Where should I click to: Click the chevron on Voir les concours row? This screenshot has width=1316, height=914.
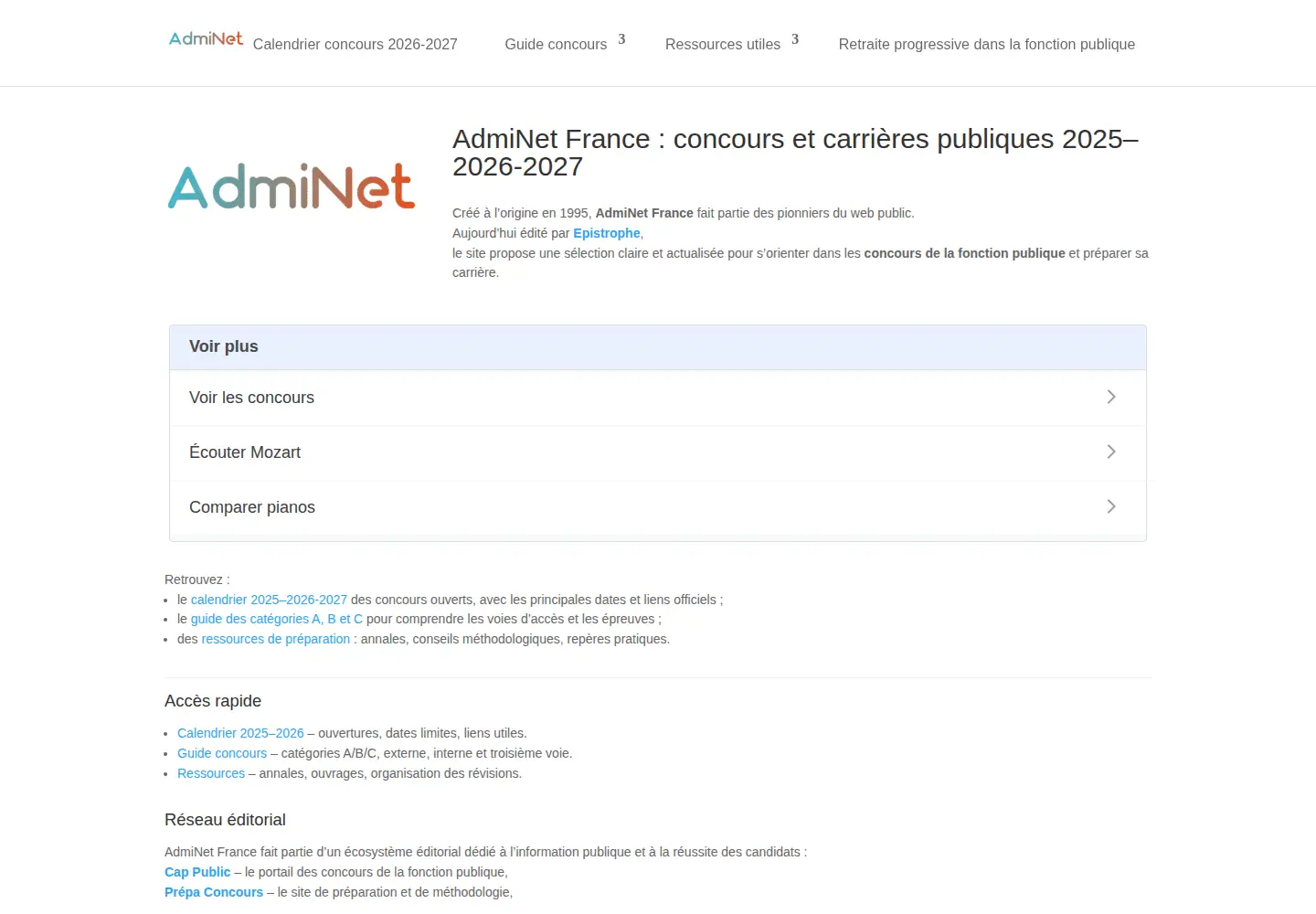point(1111,397)
